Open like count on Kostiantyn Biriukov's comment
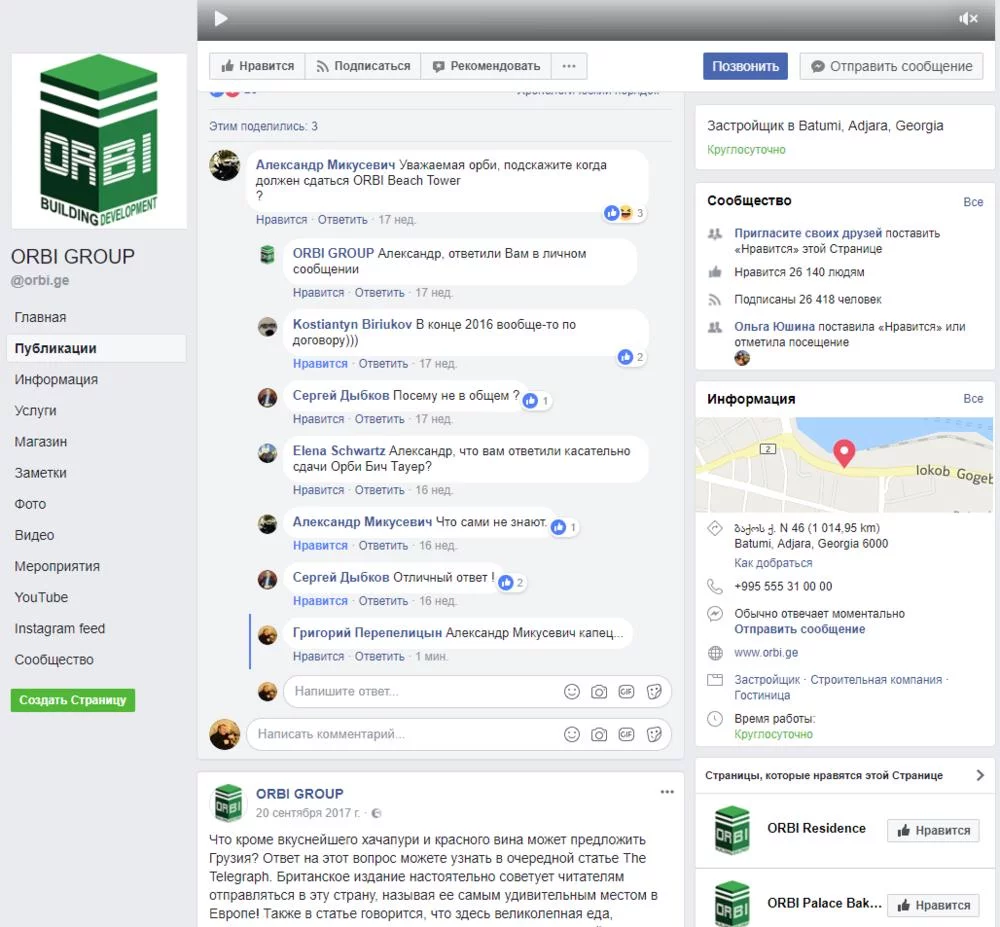Image resolution: width=1000 pixels, height=927 pixels. 631,357
